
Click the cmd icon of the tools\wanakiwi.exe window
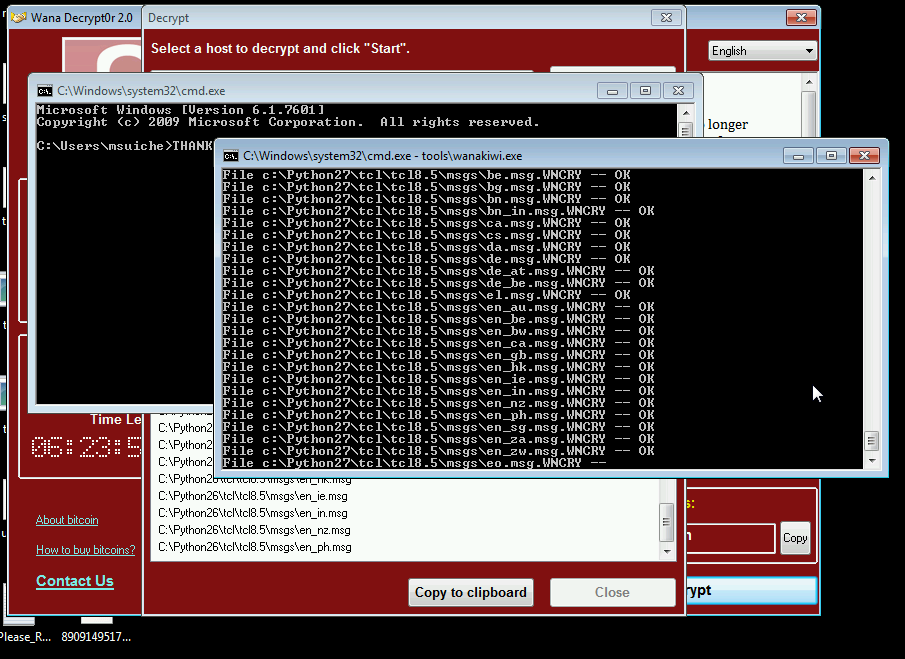231,156
